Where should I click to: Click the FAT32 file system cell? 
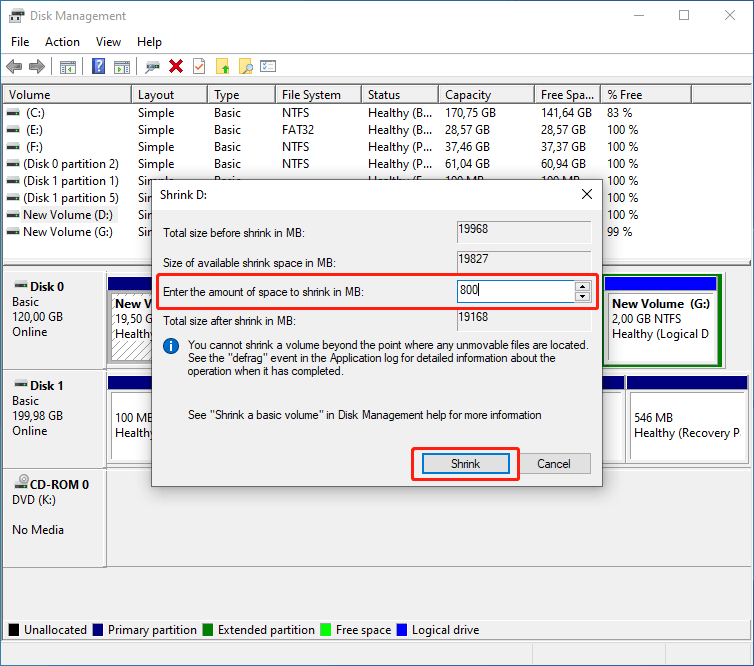pos(298,130)
